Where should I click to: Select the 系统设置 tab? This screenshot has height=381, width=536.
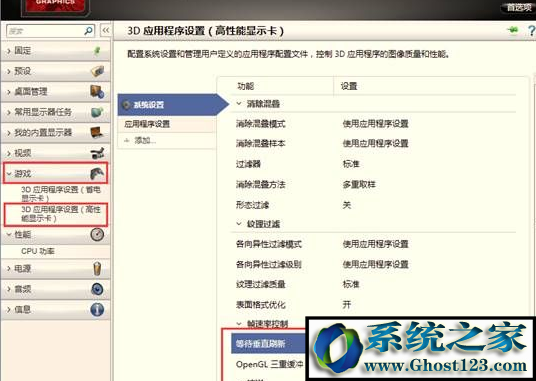click(168, 105)
